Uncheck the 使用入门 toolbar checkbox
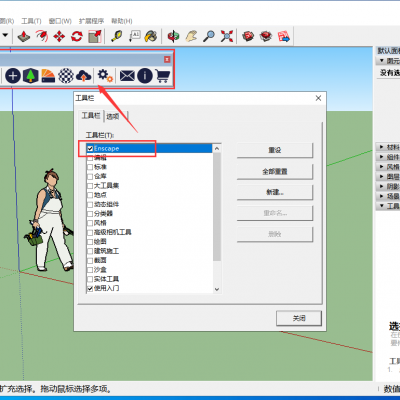This screenshot has height=400, width=400. coord(90,289)
